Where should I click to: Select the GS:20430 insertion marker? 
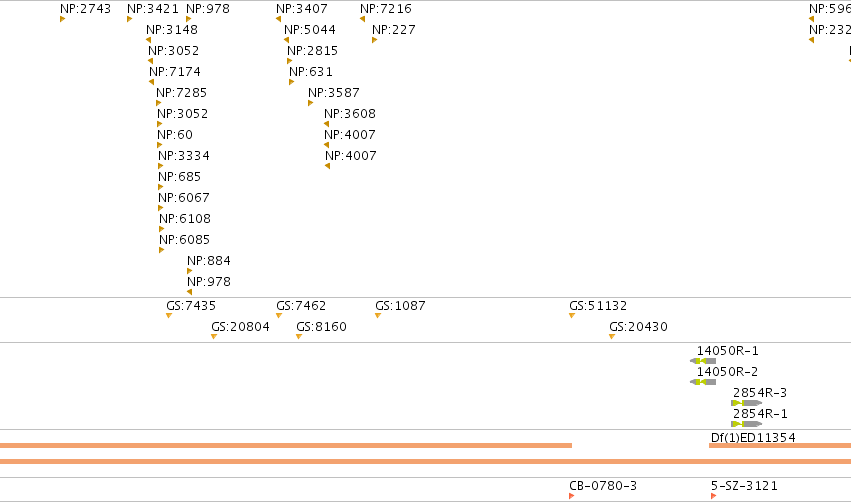click(x=612, y=337)
